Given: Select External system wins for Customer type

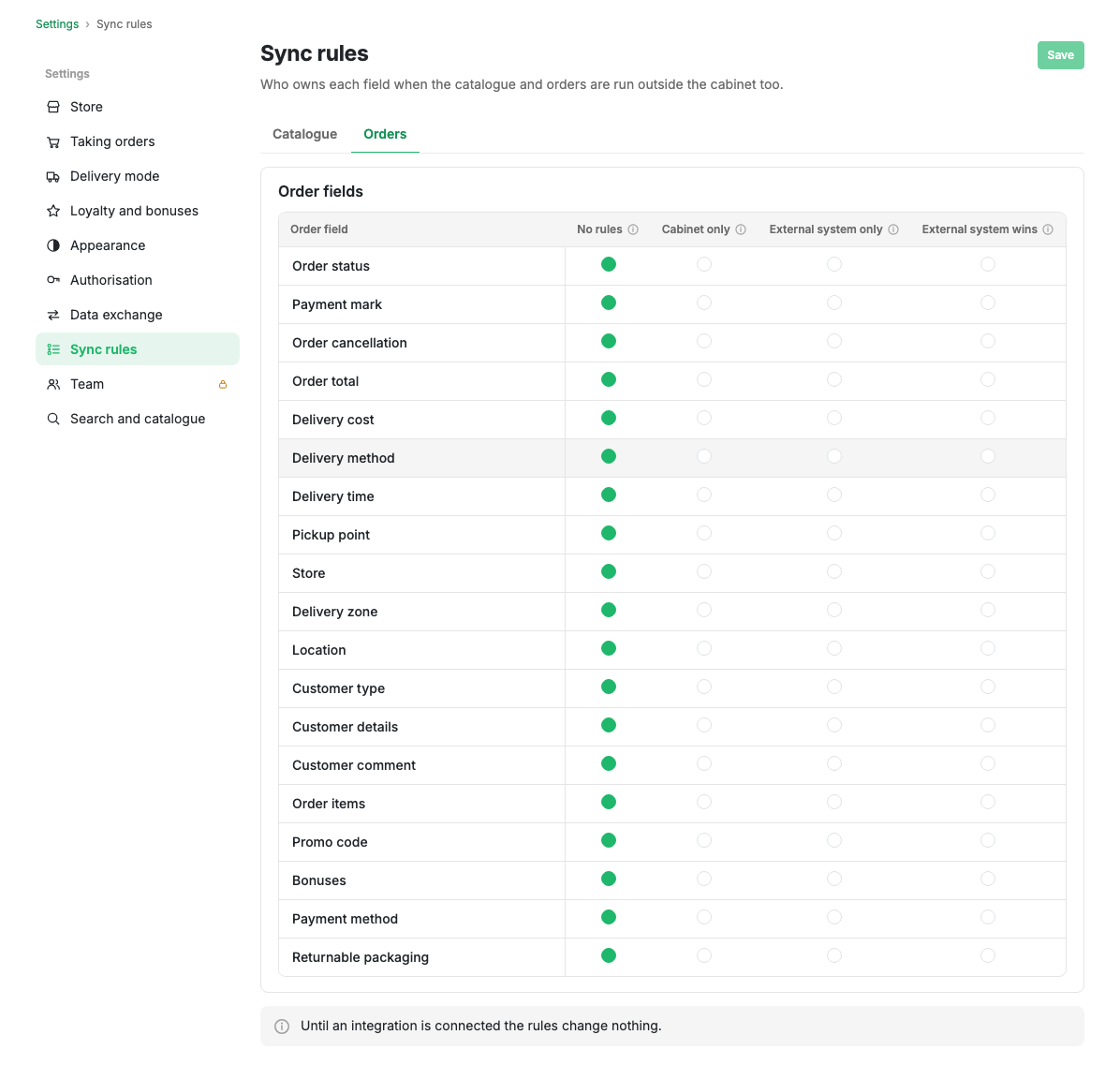Looking at the screenshot, I should [988, 687].
